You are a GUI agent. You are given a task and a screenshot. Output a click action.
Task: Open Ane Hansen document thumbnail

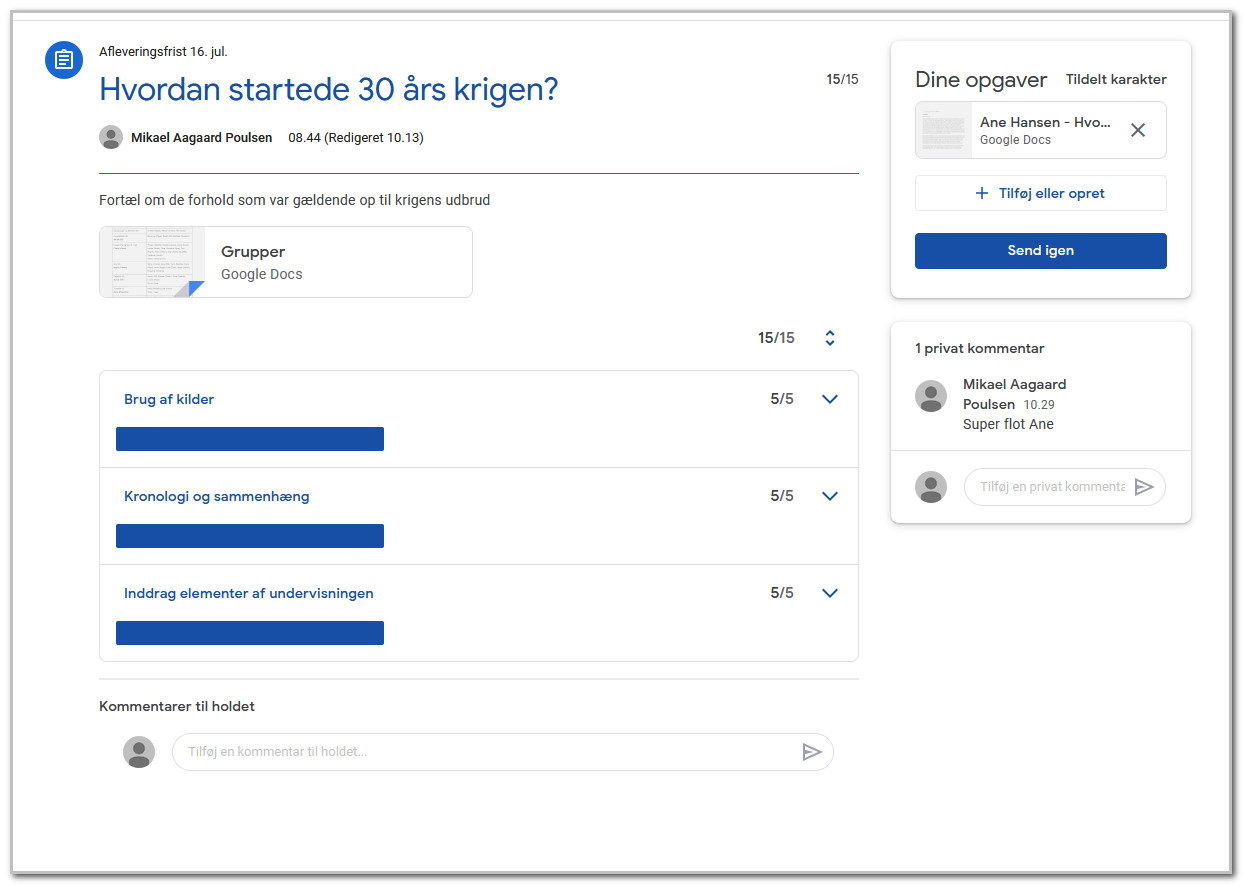(x=944, y=130)
